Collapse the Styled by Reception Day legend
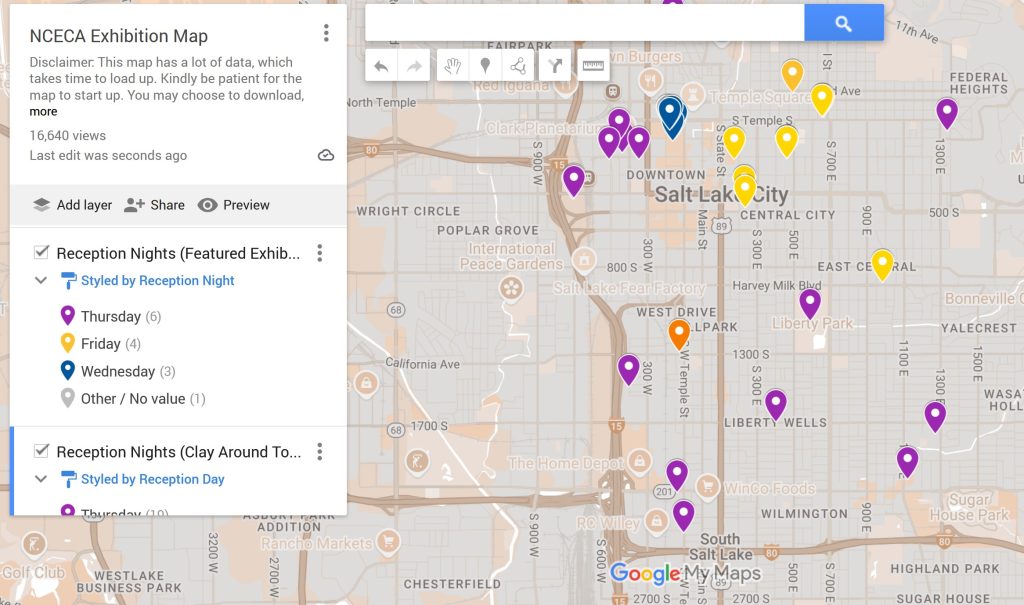The height and width of the screenshot is (605, 1024). pyautogui.click(x=41, y=479)
